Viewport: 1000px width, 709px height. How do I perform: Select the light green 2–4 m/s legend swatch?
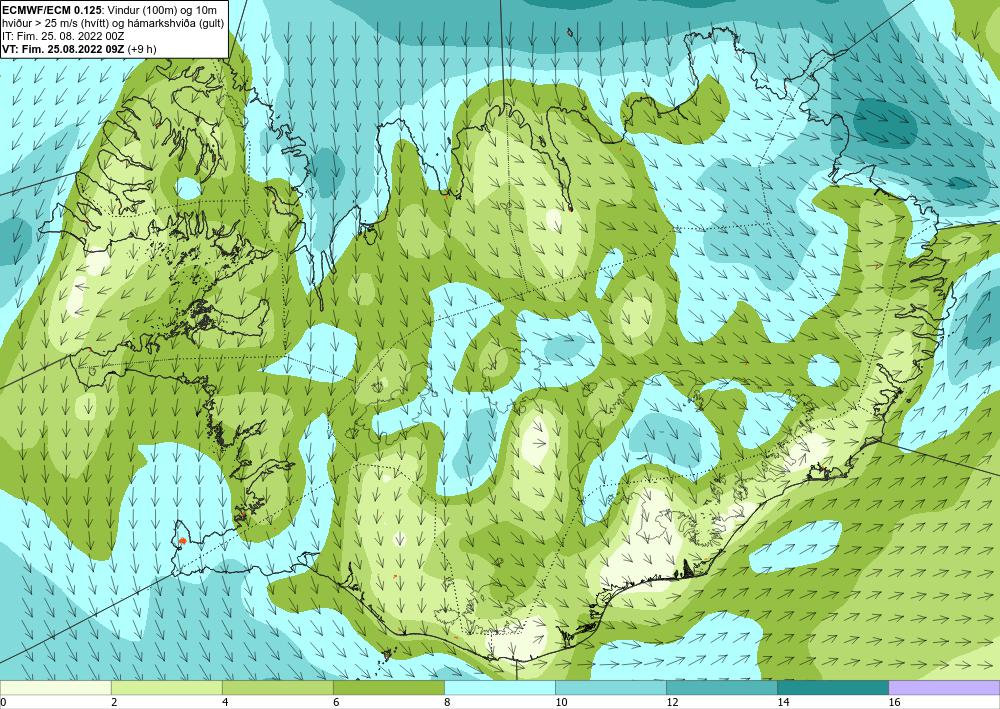pos(166,688)
